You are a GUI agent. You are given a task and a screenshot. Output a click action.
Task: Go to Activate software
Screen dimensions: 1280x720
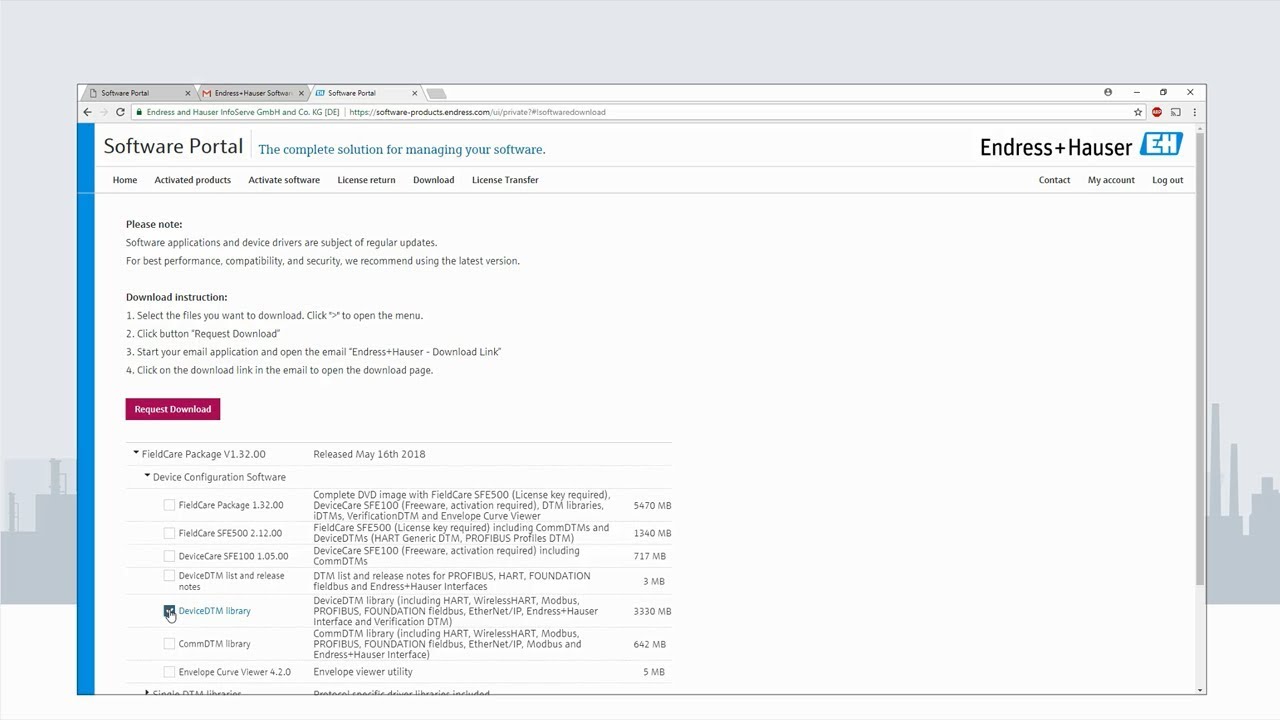coord(284,180)
